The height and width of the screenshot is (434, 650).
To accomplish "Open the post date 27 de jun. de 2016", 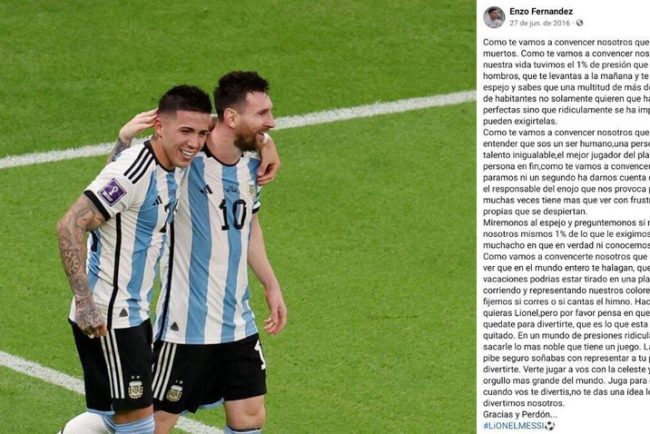I will (540, 23).
